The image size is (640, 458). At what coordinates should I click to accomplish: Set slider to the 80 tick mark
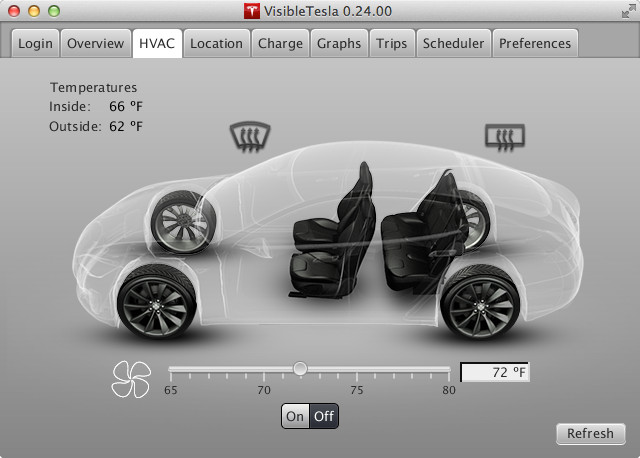click(x=449, y=375)
